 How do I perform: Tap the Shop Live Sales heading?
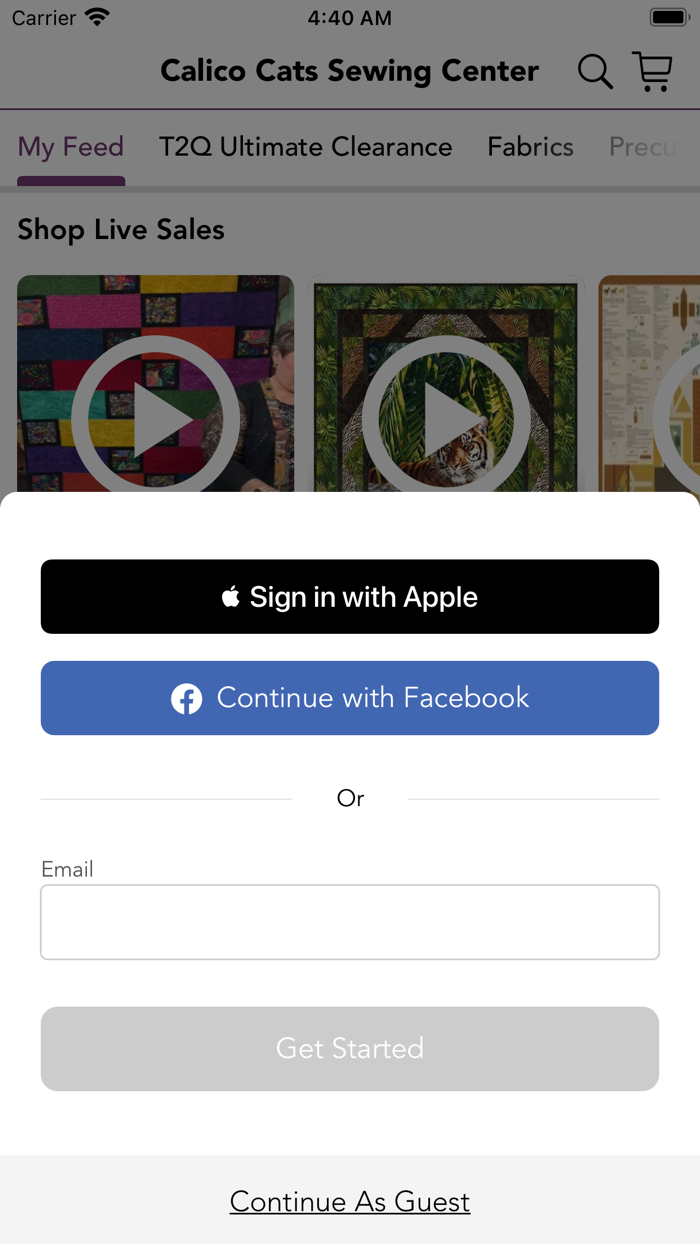pyautogui.click(x=121, y=230)
